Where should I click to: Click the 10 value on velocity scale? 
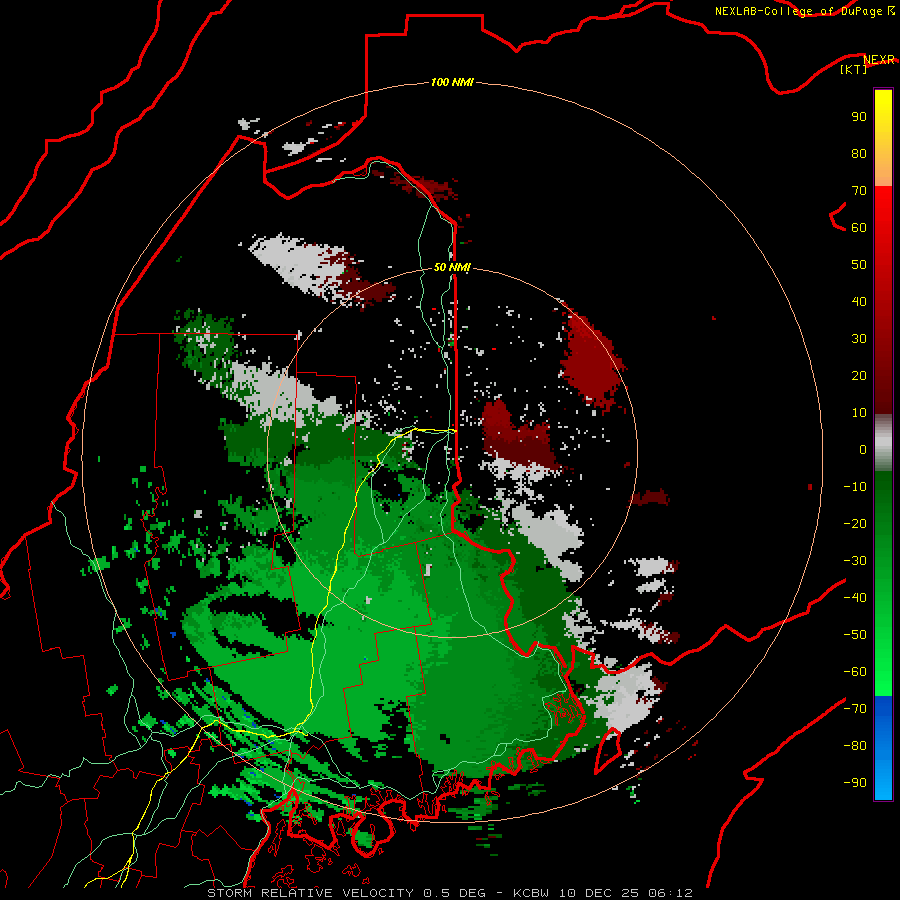pos(859,413)
